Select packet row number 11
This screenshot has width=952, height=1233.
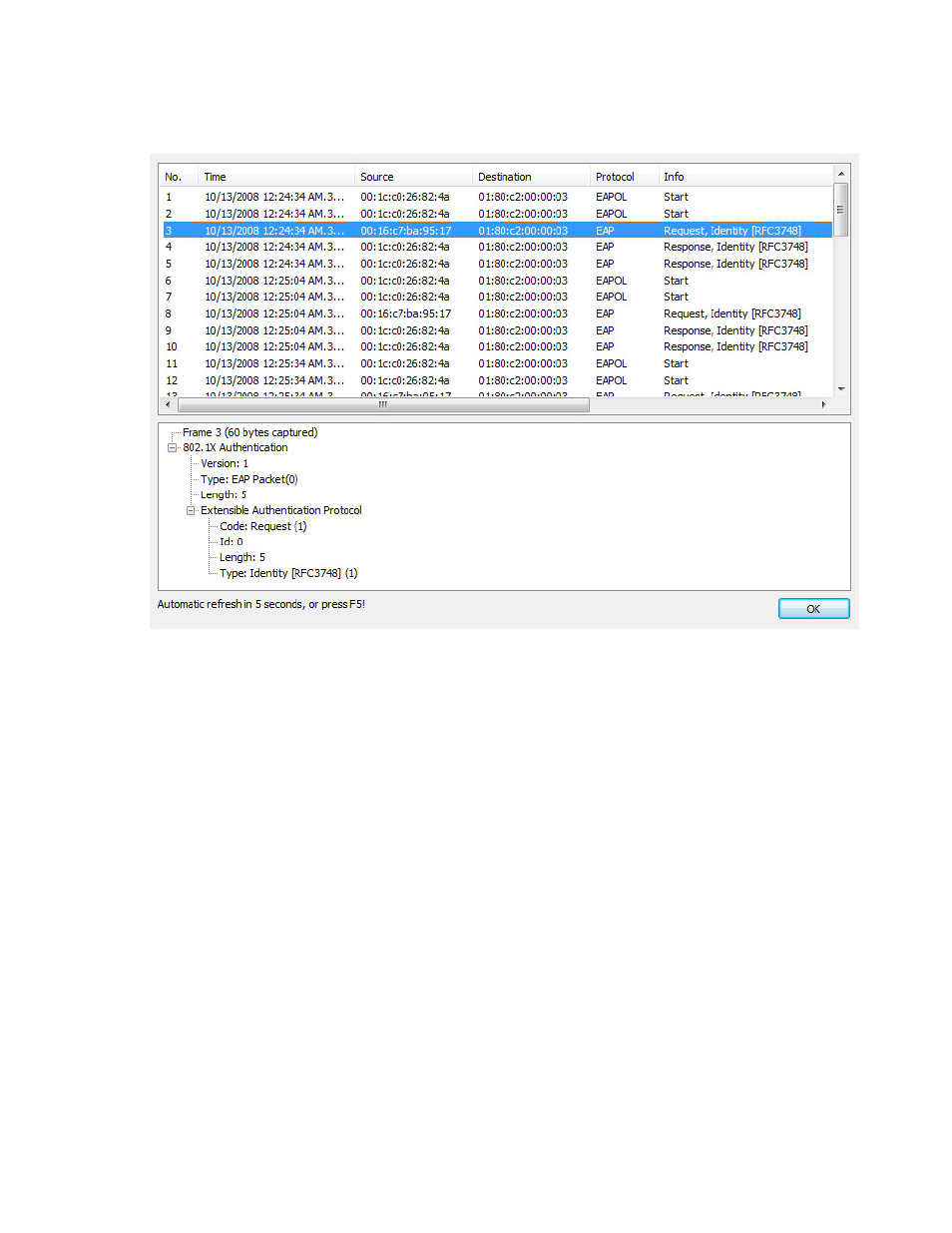(x=497, y=363)
